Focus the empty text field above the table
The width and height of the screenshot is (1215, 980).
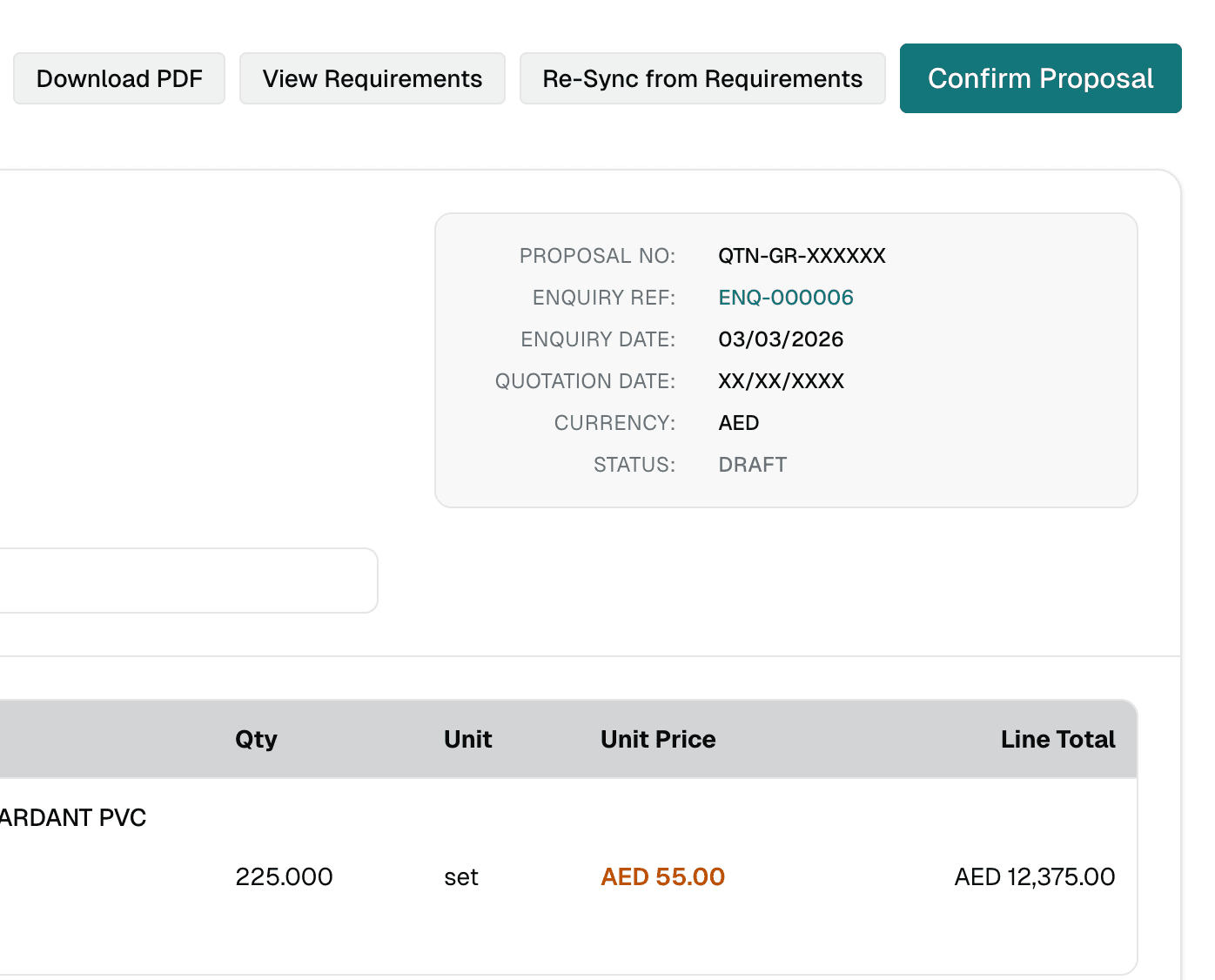[x=188, y=581]
